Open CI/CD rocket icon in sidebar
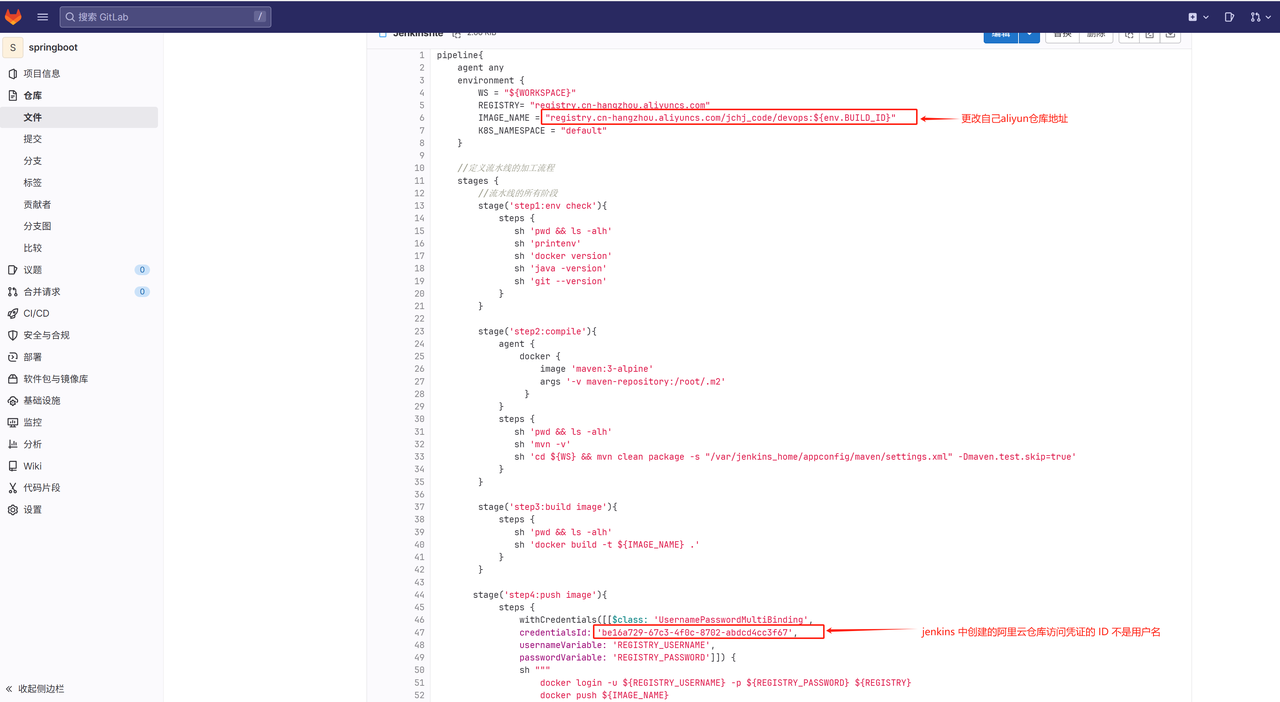 click(x=13, y=313)
